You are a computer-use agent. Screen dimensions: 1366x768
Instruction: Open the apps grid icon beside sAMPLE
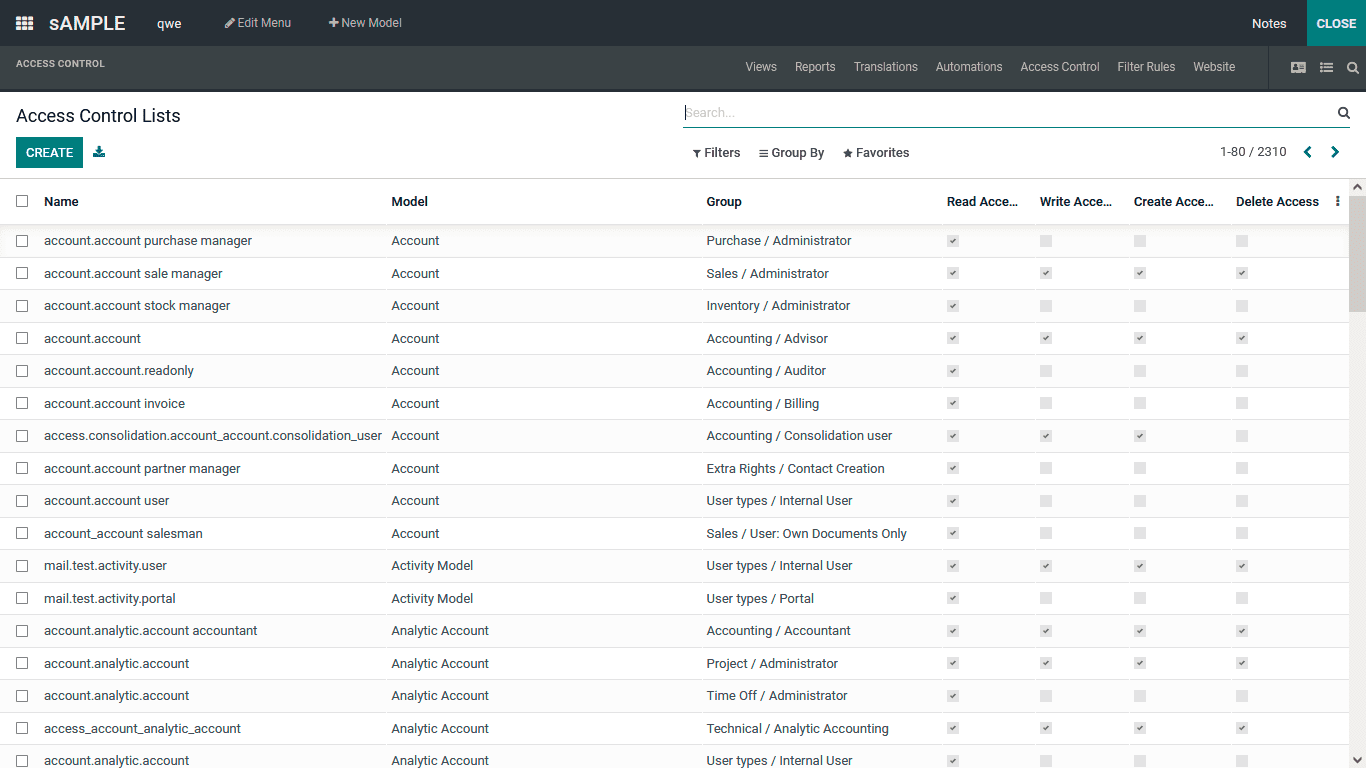[x=23, y=22]
